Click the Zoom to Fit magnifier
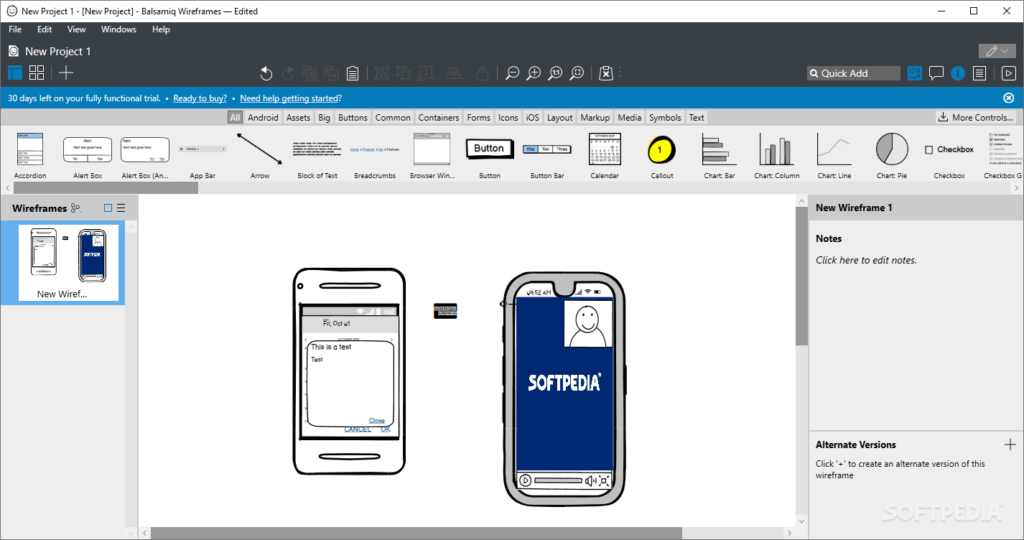 [x=577, y=73]
